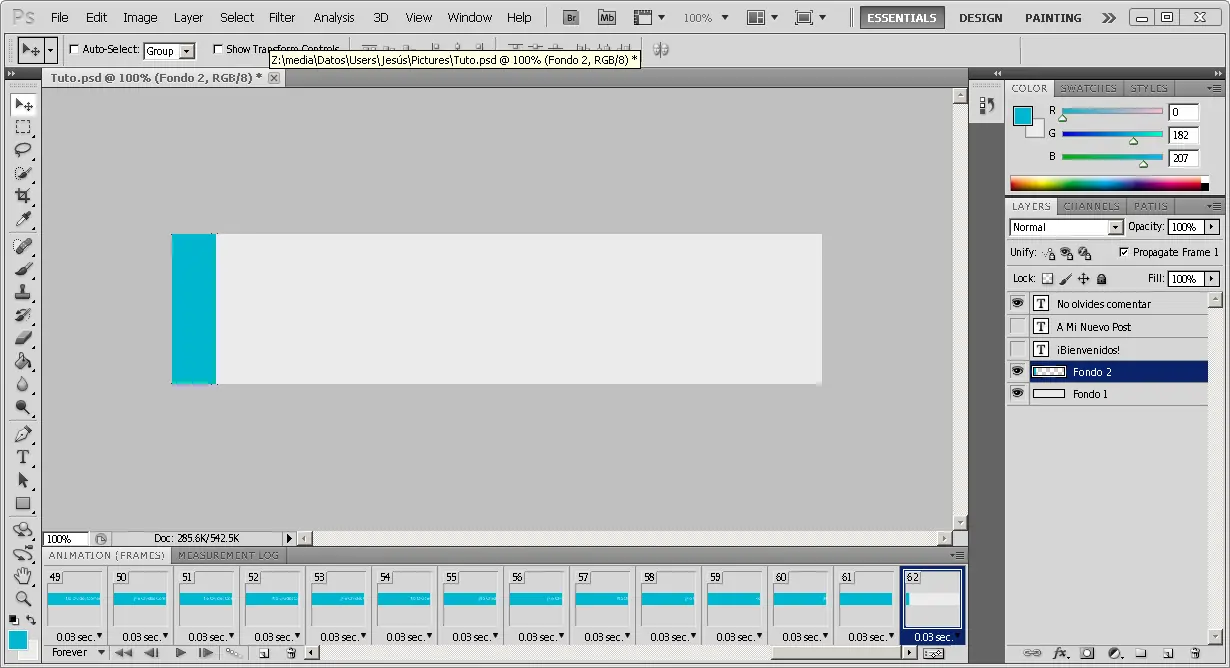The width and height of the screenshot is (1230, 668).
Task: Expand the workspace switcher chevrons
Action: click(x=1108, y=18)
